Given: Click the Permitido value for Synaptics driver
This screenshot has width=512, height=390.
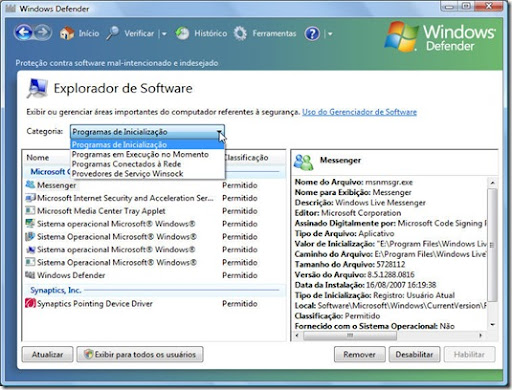Looking at the screenshot, I should tap(240, 304).
